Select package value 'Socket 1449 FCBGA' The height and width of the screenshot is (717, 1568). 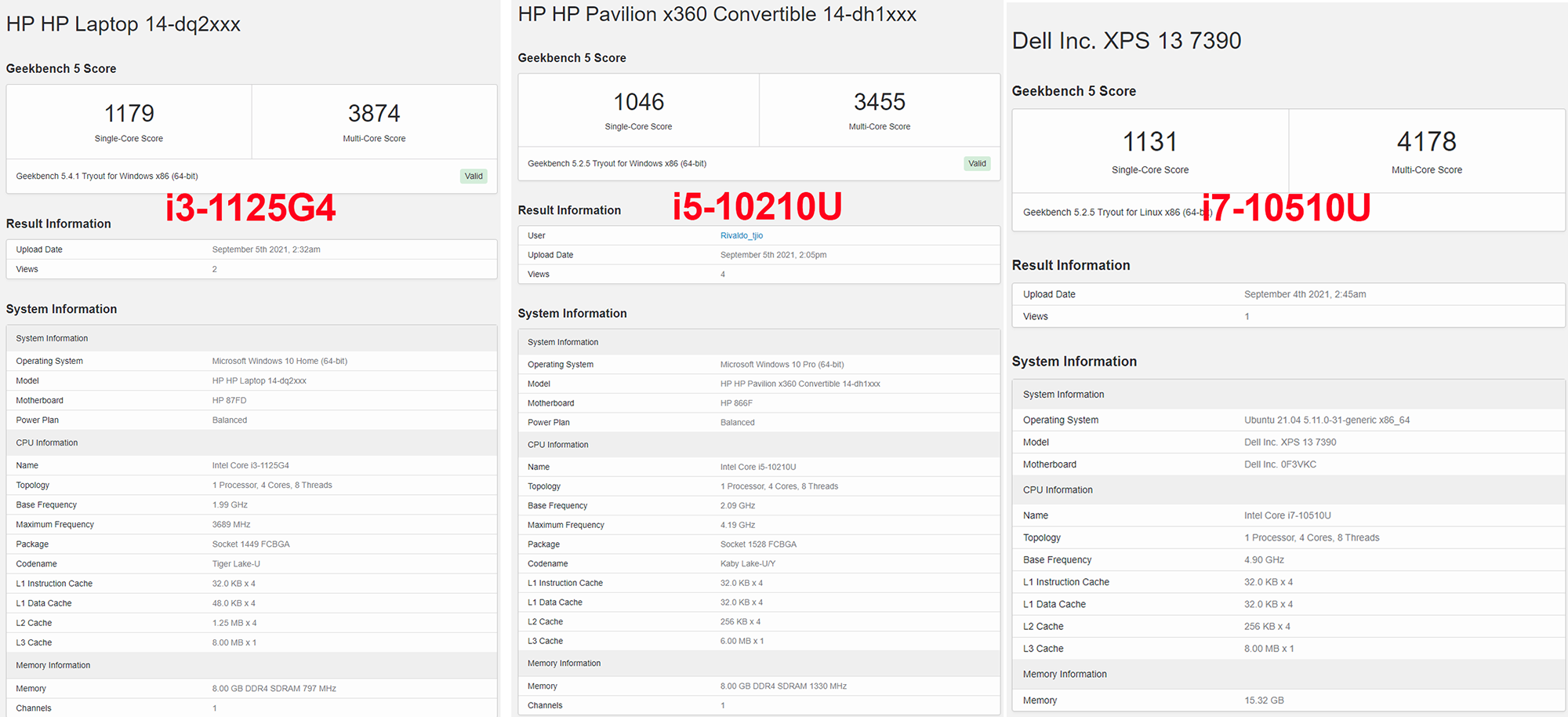click(x=251, y=544)
